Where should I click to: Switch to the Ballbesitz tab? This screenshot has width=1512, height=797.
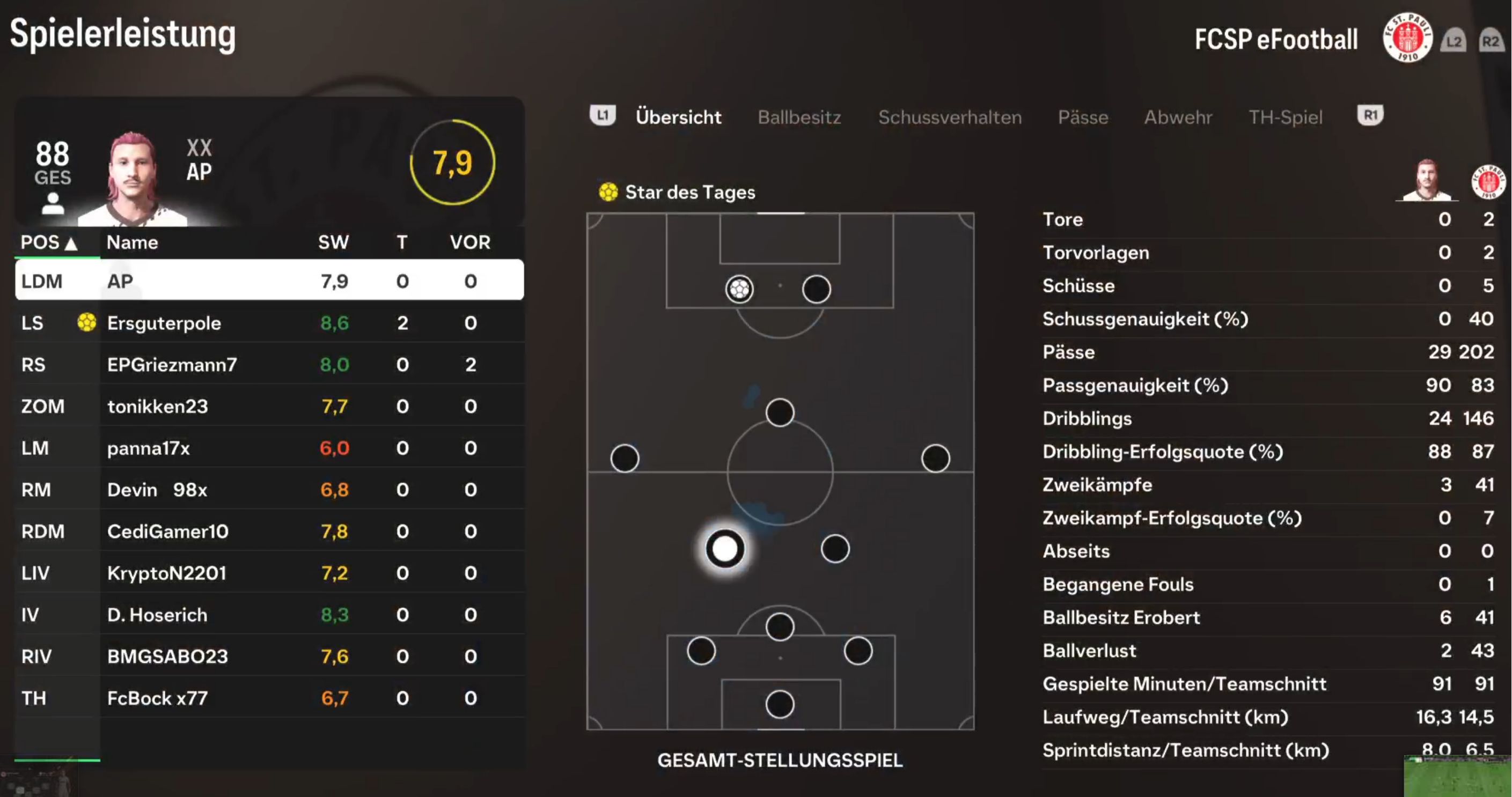tap(799, 117)
